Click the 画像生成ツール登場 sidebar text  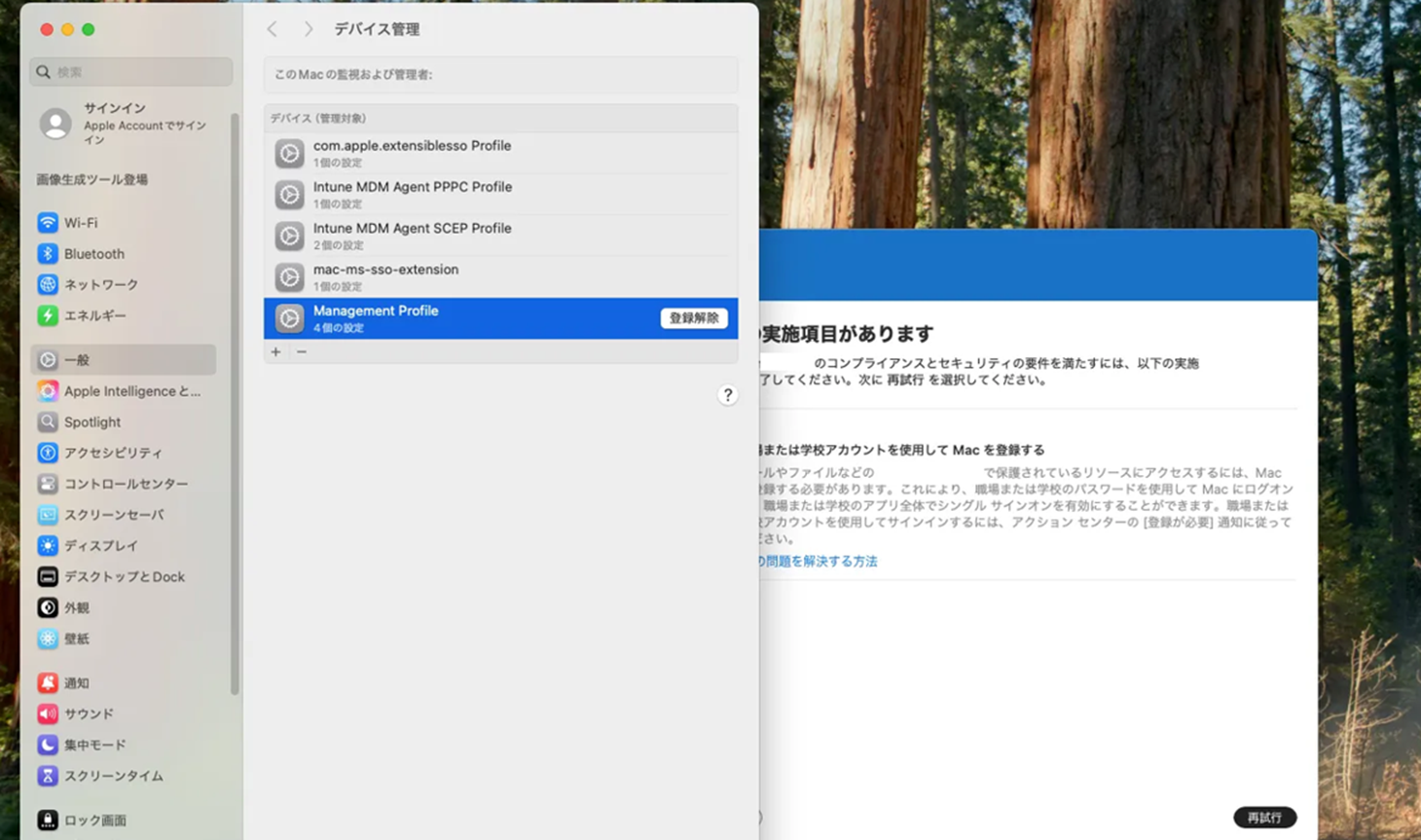tap(92, 180)
